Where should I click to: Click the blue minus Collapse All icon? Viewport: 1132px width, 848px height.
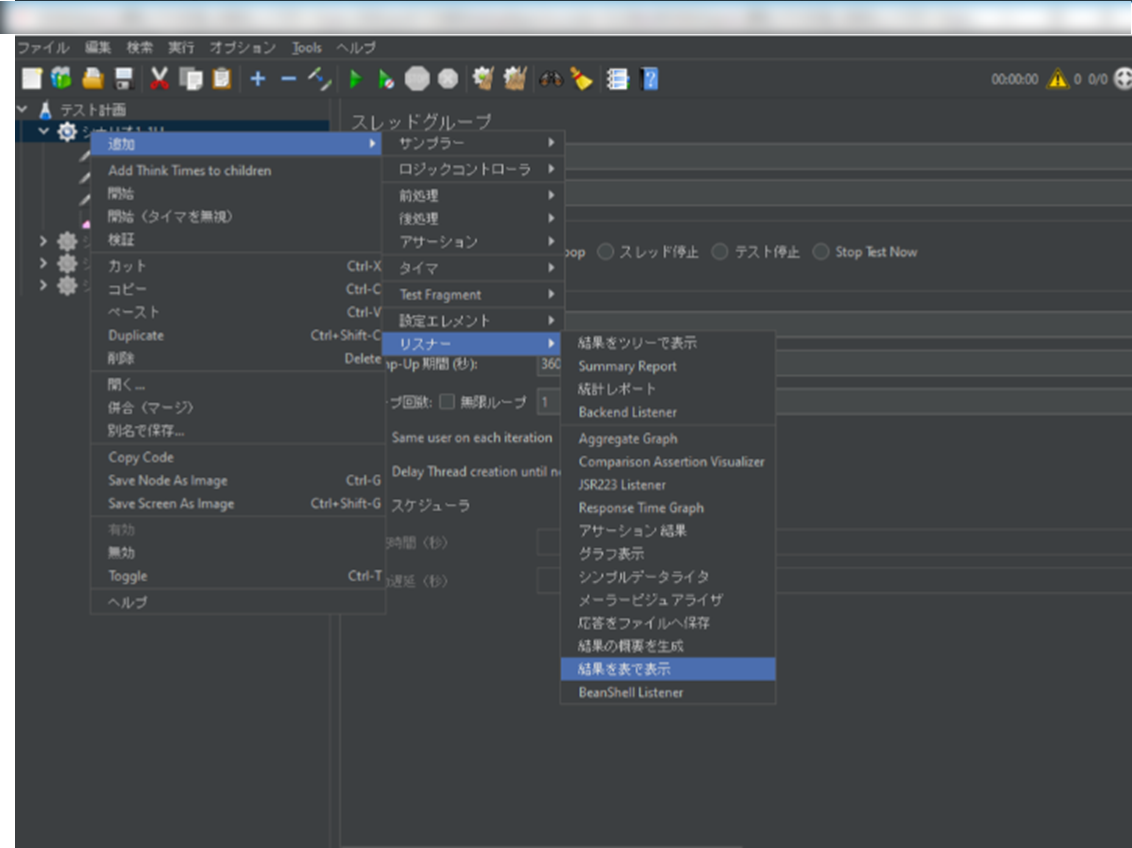289,79
